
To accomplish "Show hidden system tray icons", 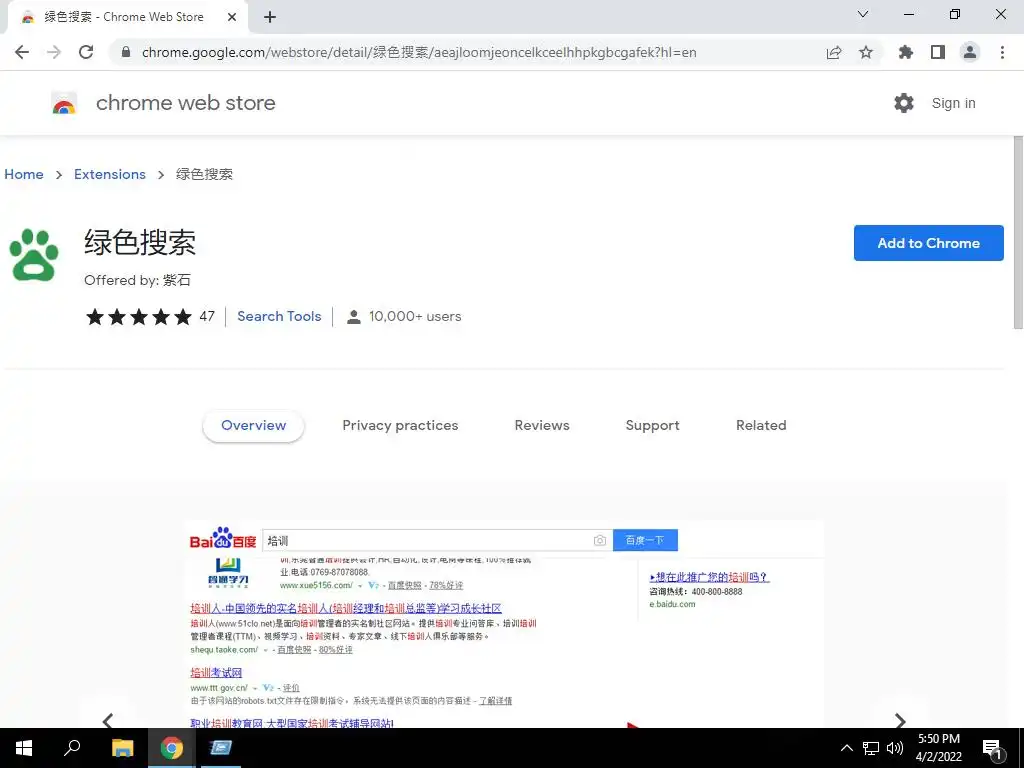I will 846,748.
